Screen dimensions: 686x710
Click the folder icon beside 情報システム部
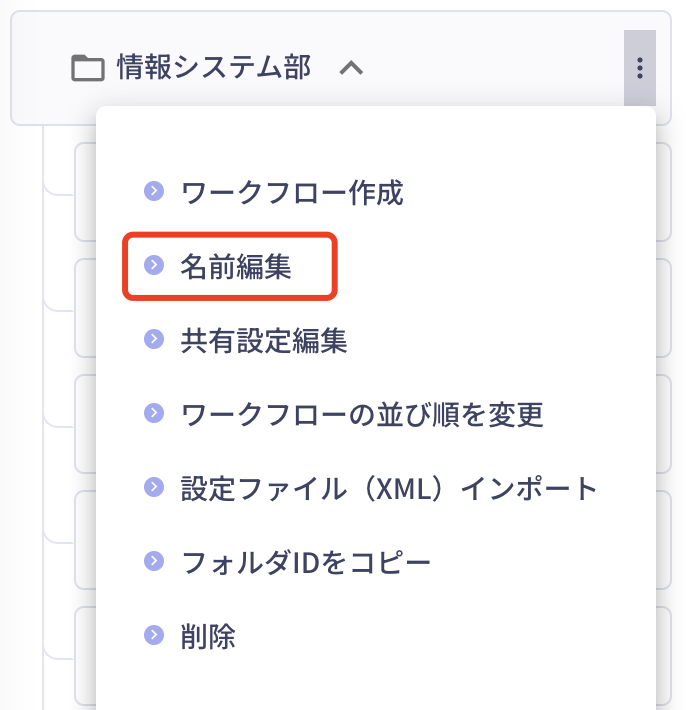tap(88, 68)
